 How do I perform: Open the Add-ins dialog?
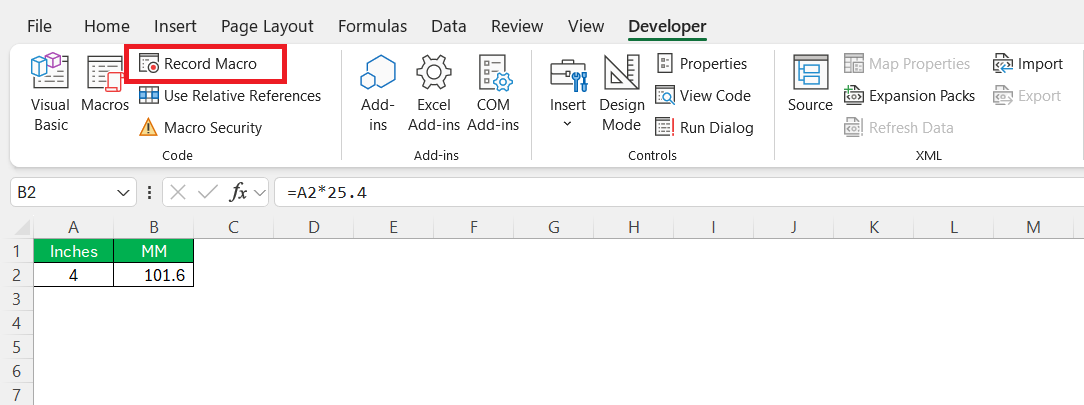[377, 93]
